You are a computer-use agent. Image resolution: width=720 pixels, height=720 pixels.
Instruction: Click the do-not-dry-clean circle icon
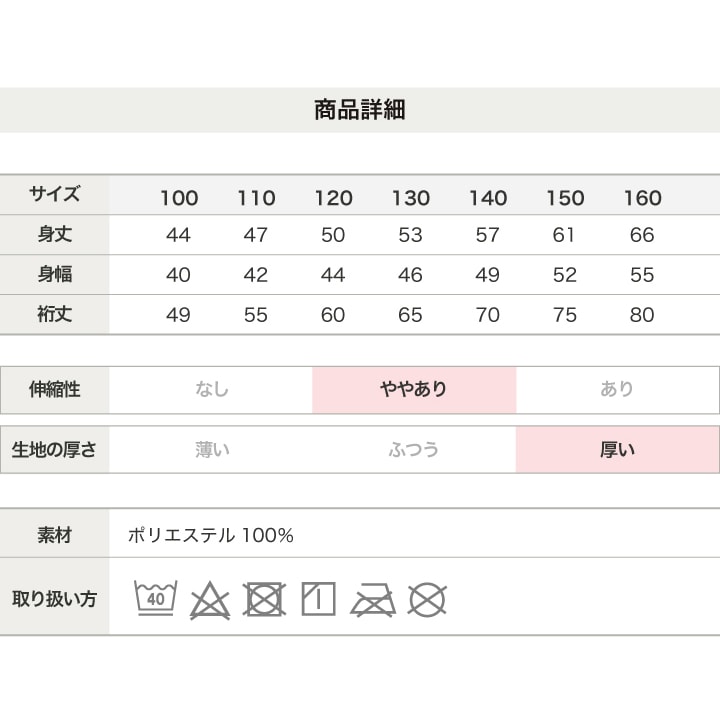click(x=427, y=600)
